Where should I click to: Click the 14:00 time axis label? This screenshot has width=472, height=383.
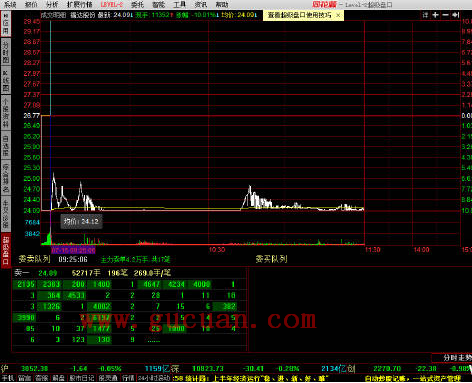coord(421,250)
